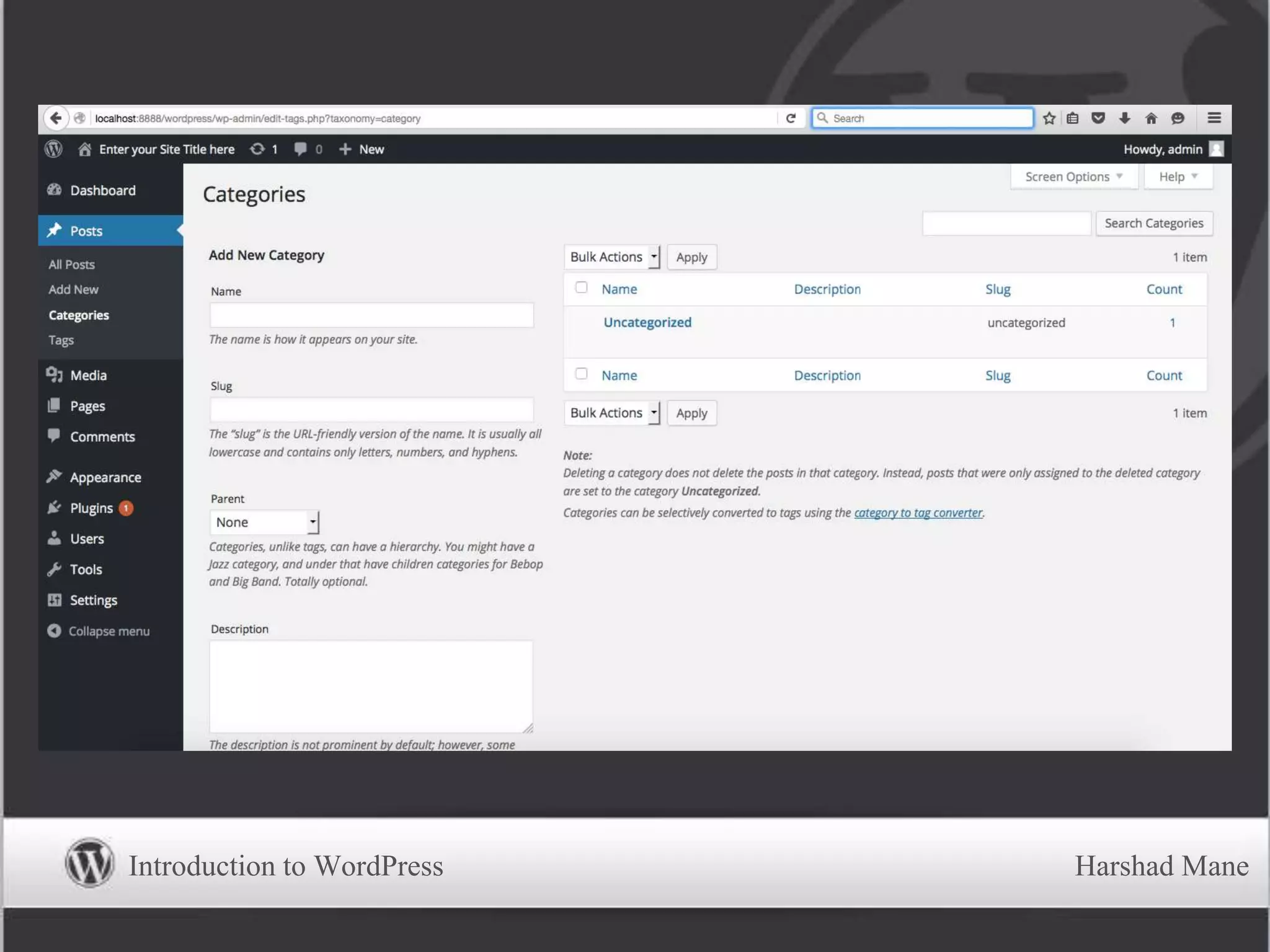Click the Plugins update badge 1
Screen dimensions: 1270x952
pos(126,508)
